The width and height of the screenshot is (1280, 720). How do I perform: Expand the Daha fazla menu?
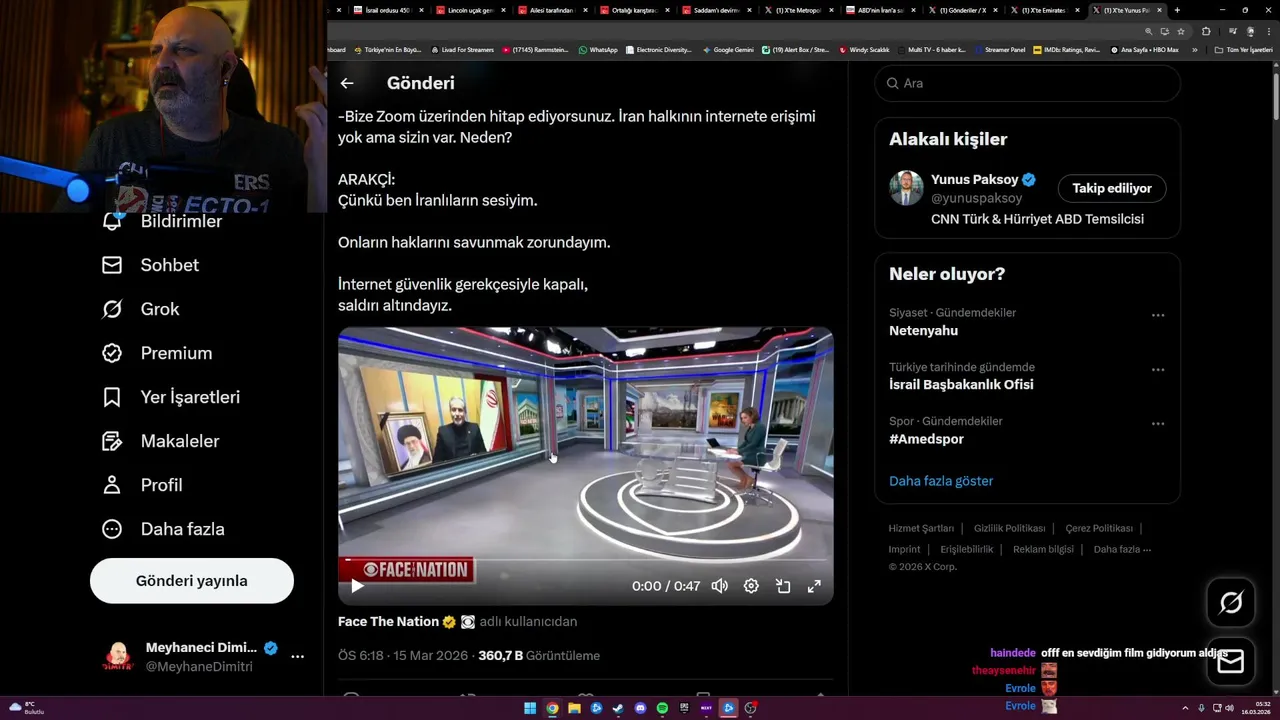point(164,529)
